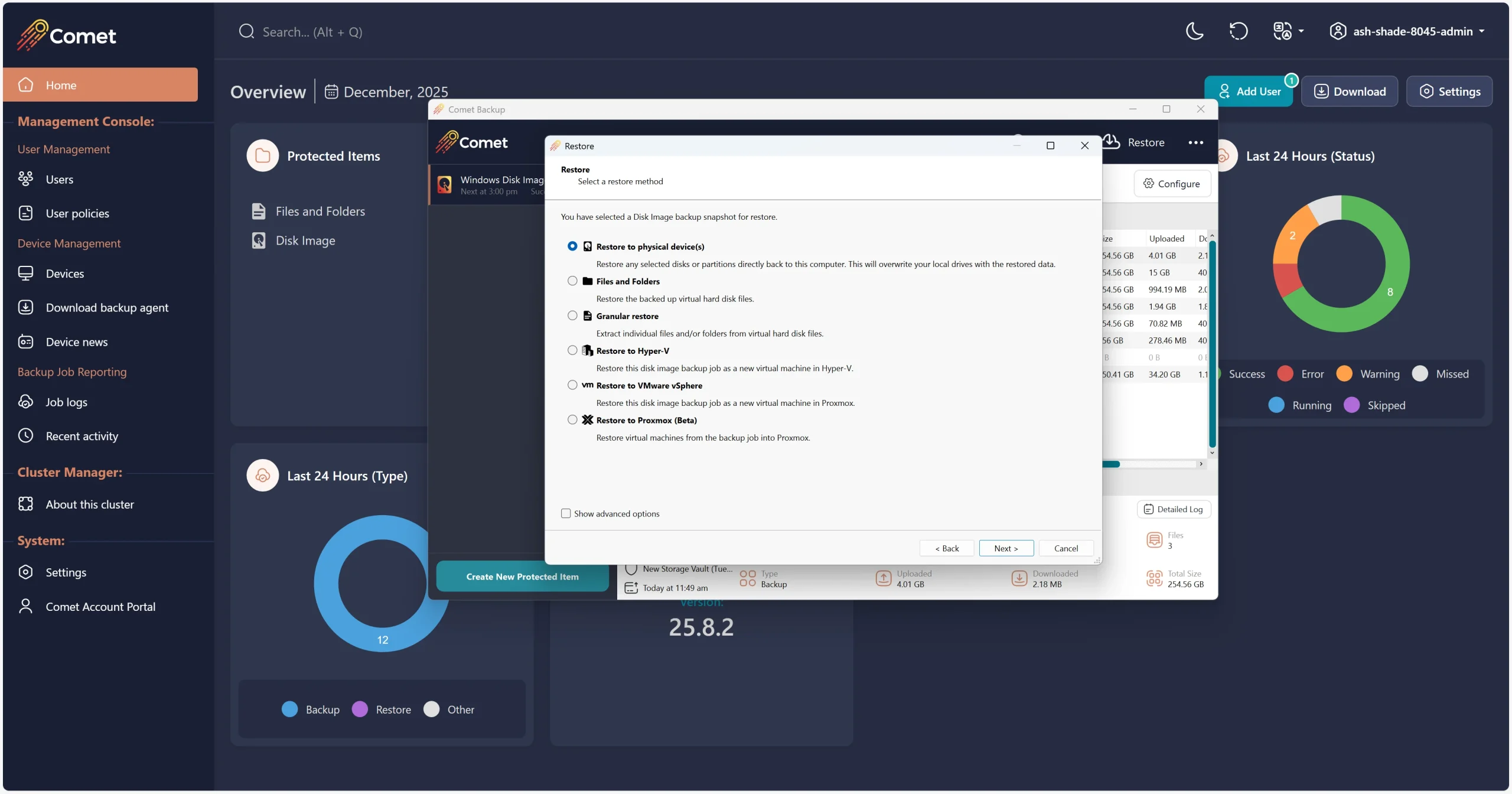Viewport: 1512px width, 794px height.
Task: Click the blue Running legend swatch
Action: [x=1276, y=405]
